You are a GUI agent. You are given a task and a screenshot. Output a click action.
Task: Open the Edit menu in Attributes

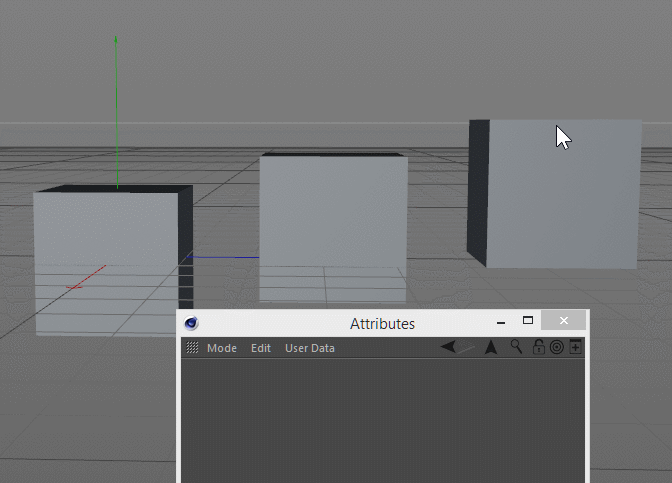coord(261,348)
